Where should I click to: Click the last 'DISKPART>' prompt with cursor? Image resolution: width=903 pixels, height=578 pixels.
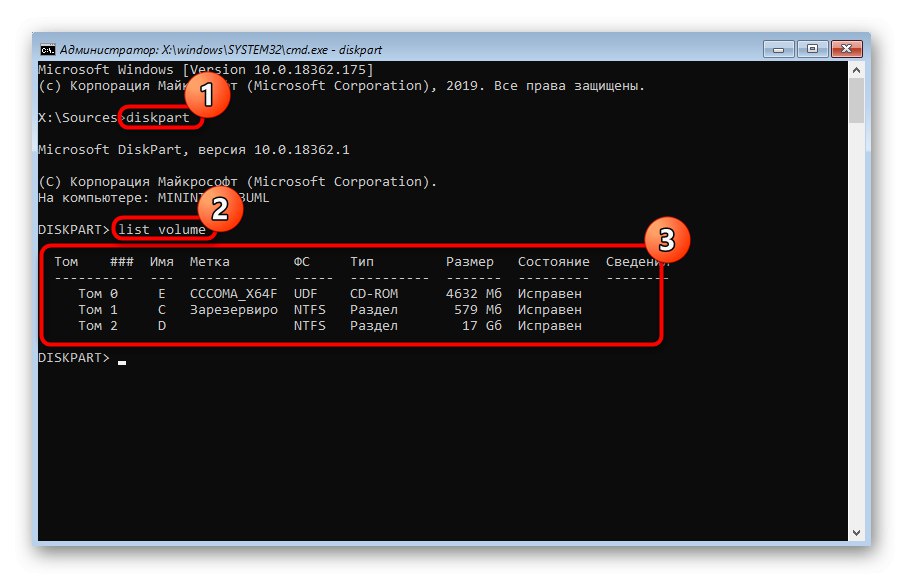coord(74,358)
